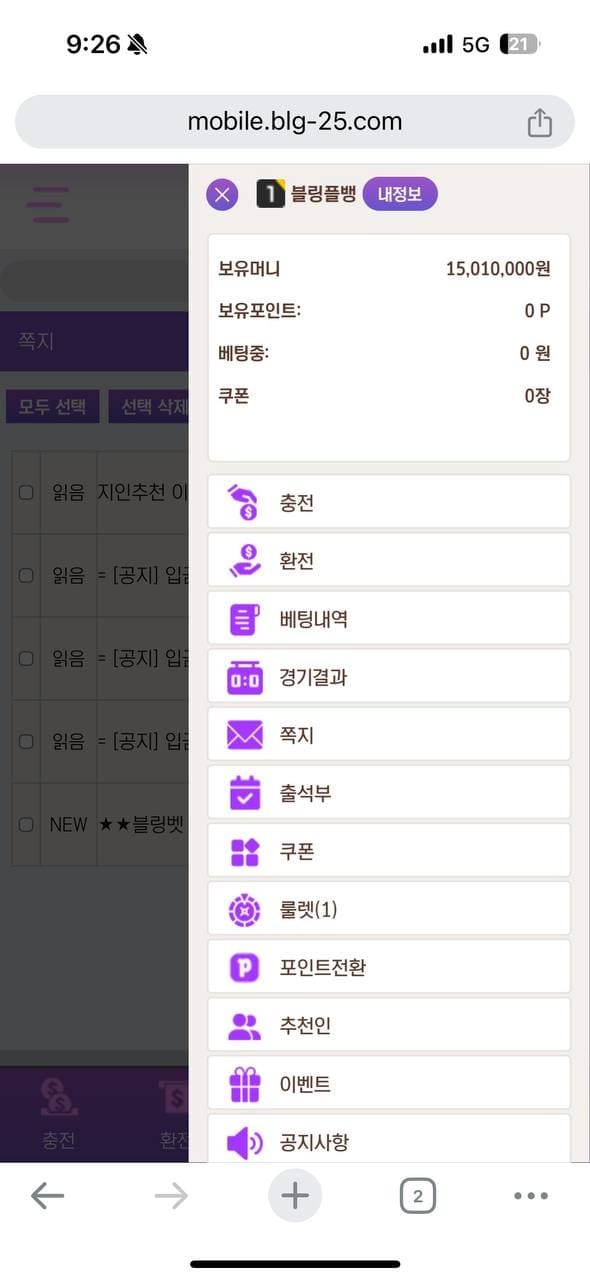Viewport: 590px width, 1280px height.
Task: Click the 모두 선택 button
Action: tap(52, 407)
